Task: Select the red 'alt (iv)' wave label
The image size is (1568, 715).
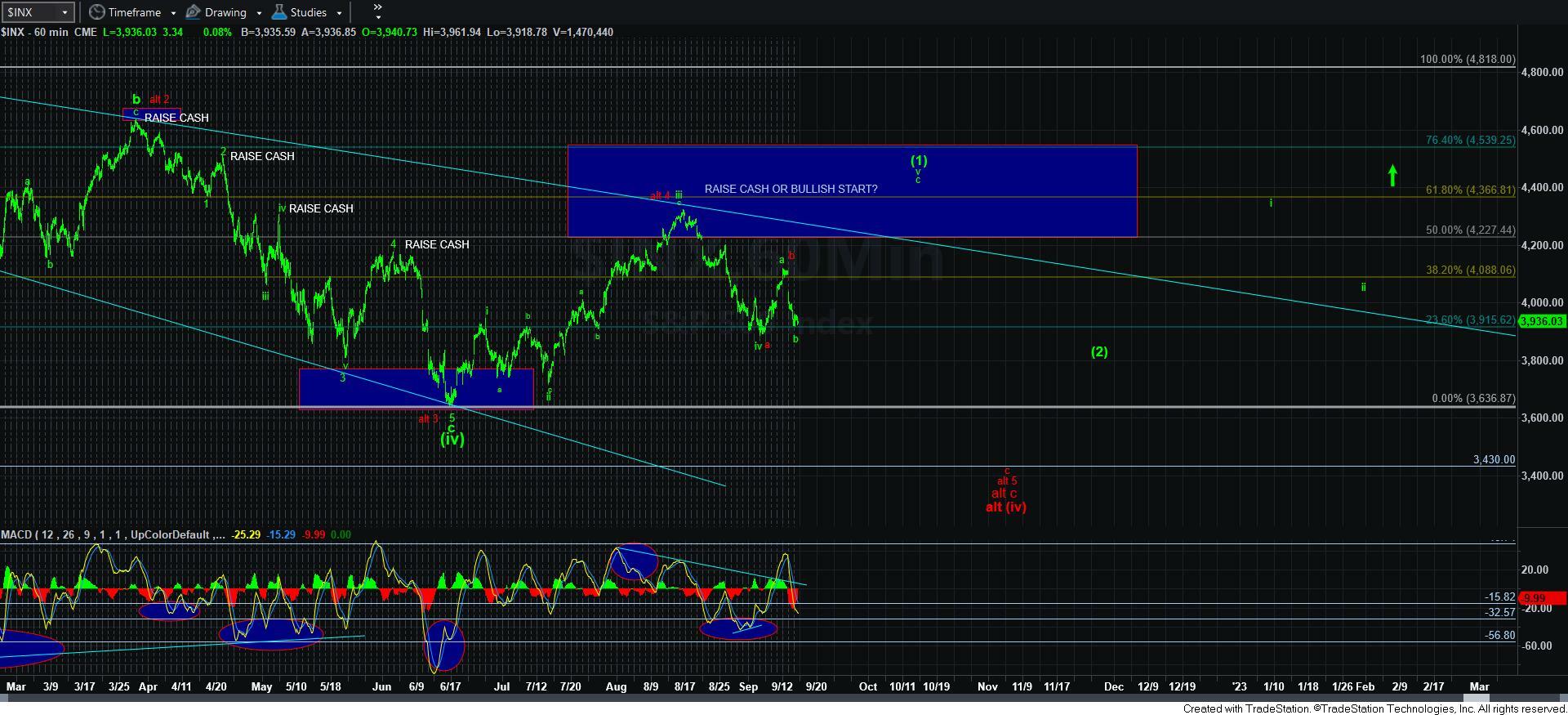Action: 1005,507
